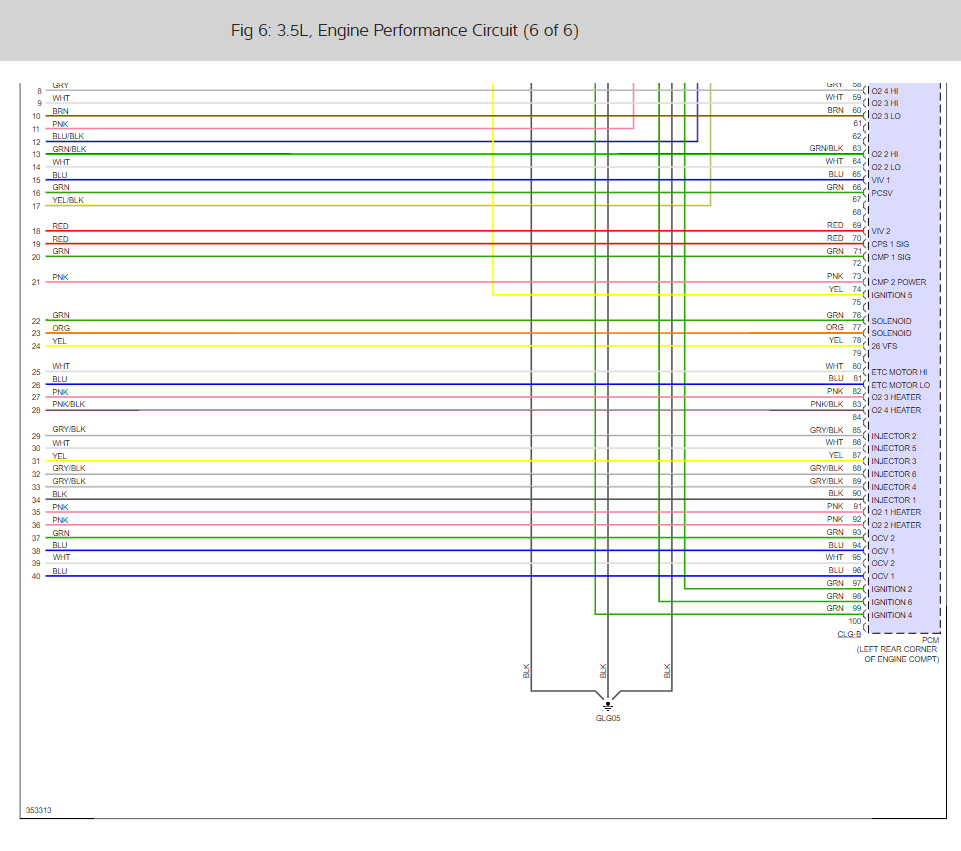Select the diagram number 353313
The image size is (961, 851).
(39, 810)
